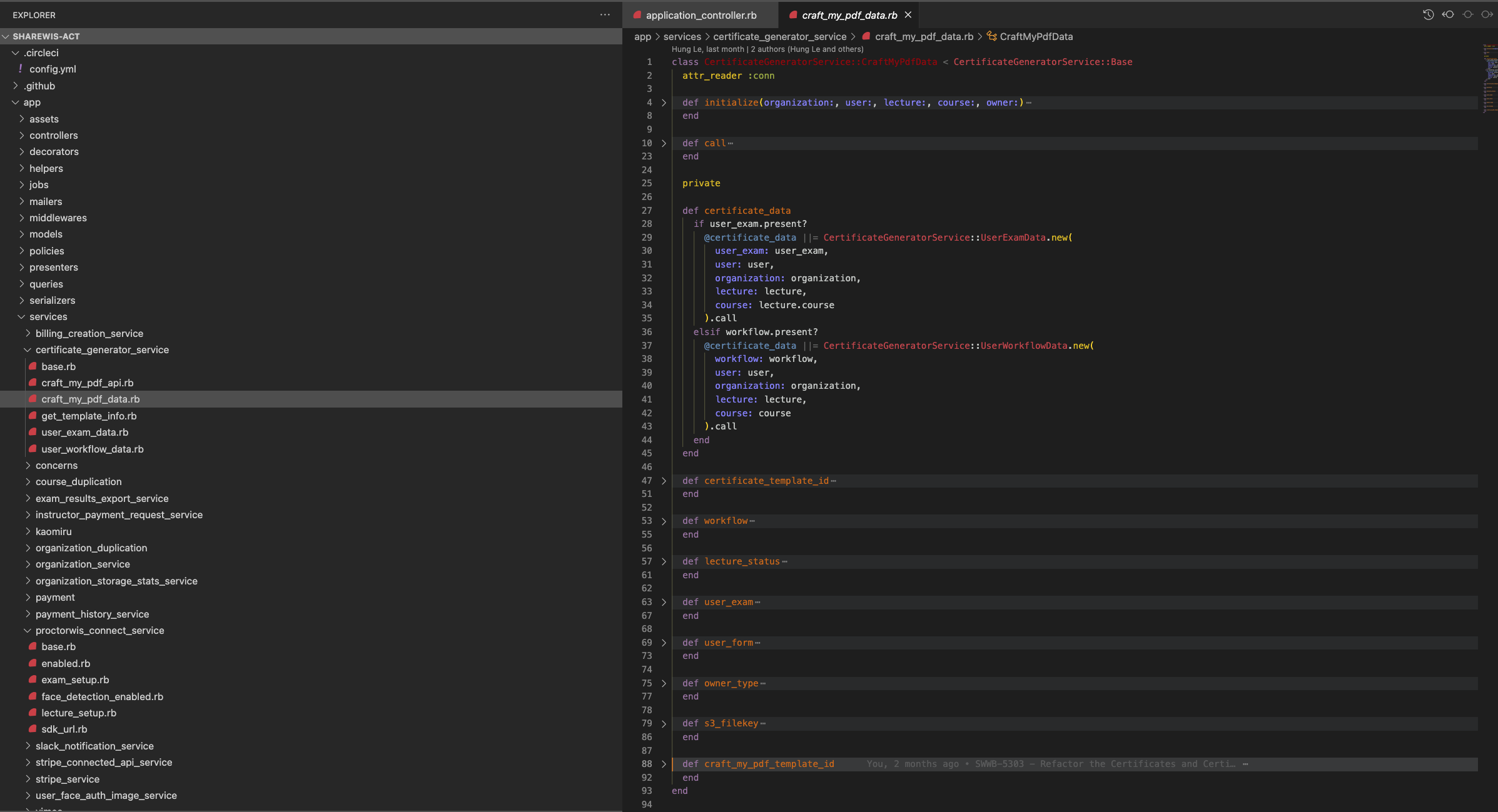This screenshot has height=812, width=1498.
Task: Expand the kaomiru folder
Action: click(311, 531)
